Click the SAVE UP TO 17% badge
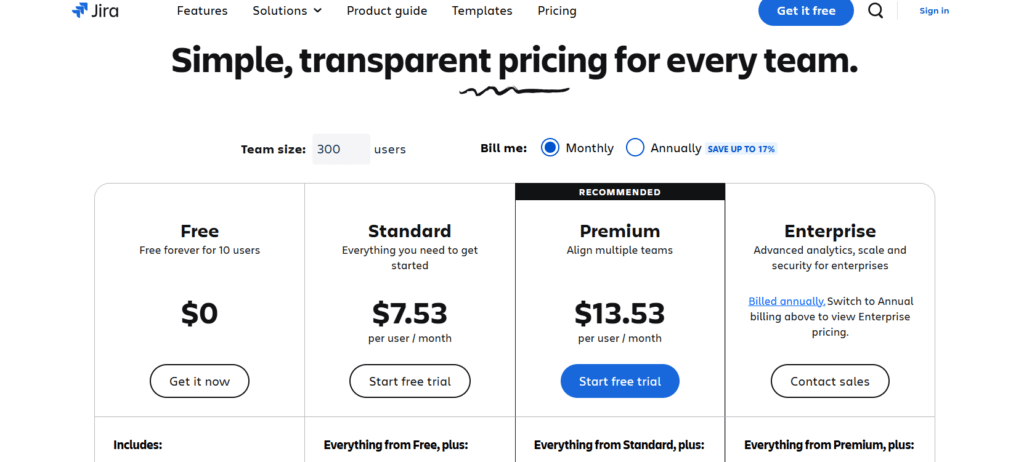 [x=741, y=149]
